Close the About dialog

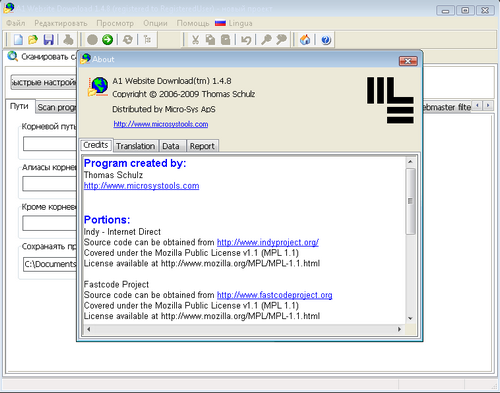coord(408,61)
